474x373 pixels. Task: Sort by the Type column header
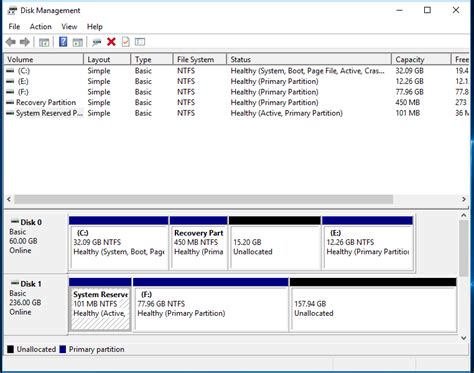(152, 59)
